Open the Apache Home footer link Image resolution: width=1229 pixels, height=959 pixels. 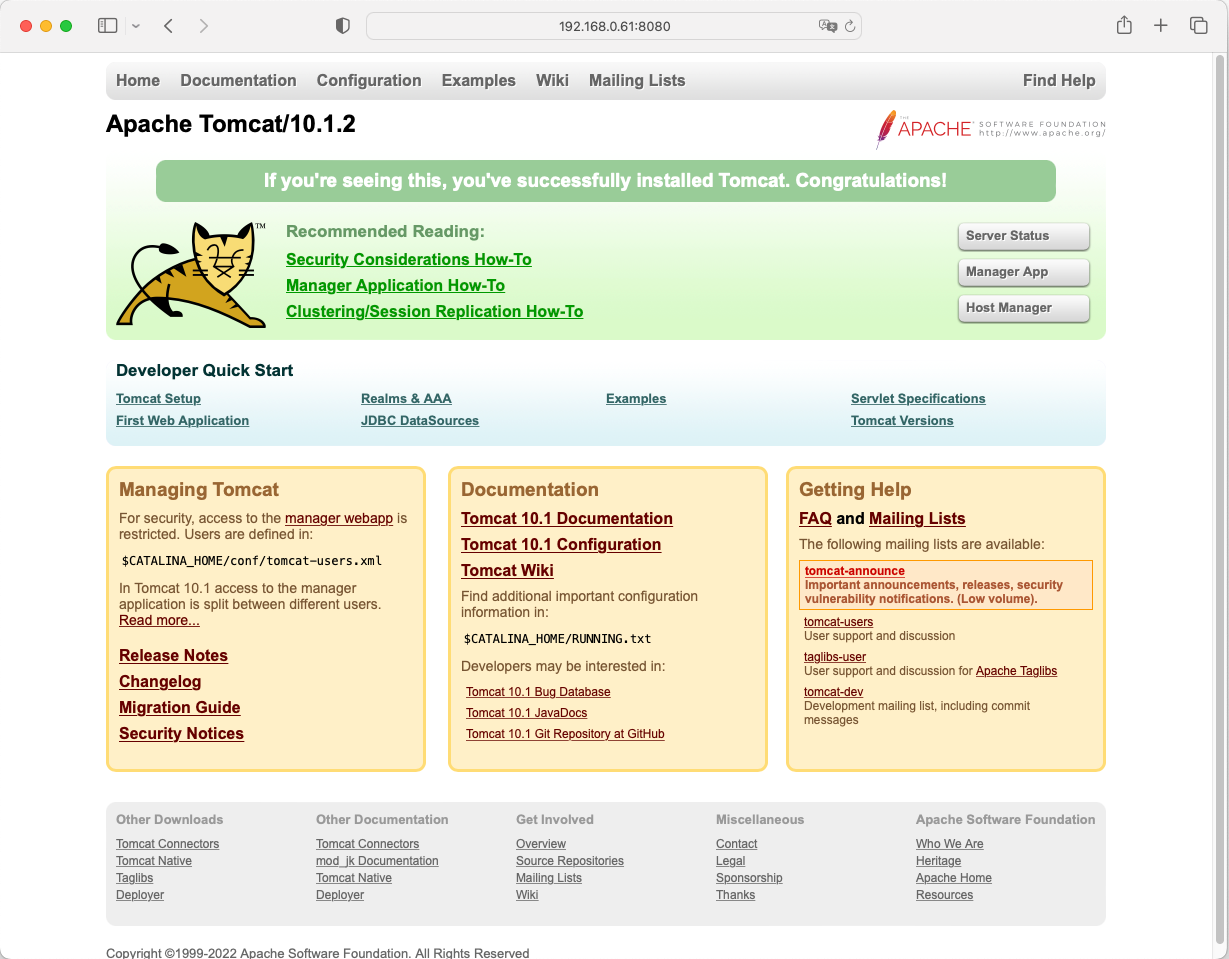coord(954,878)
